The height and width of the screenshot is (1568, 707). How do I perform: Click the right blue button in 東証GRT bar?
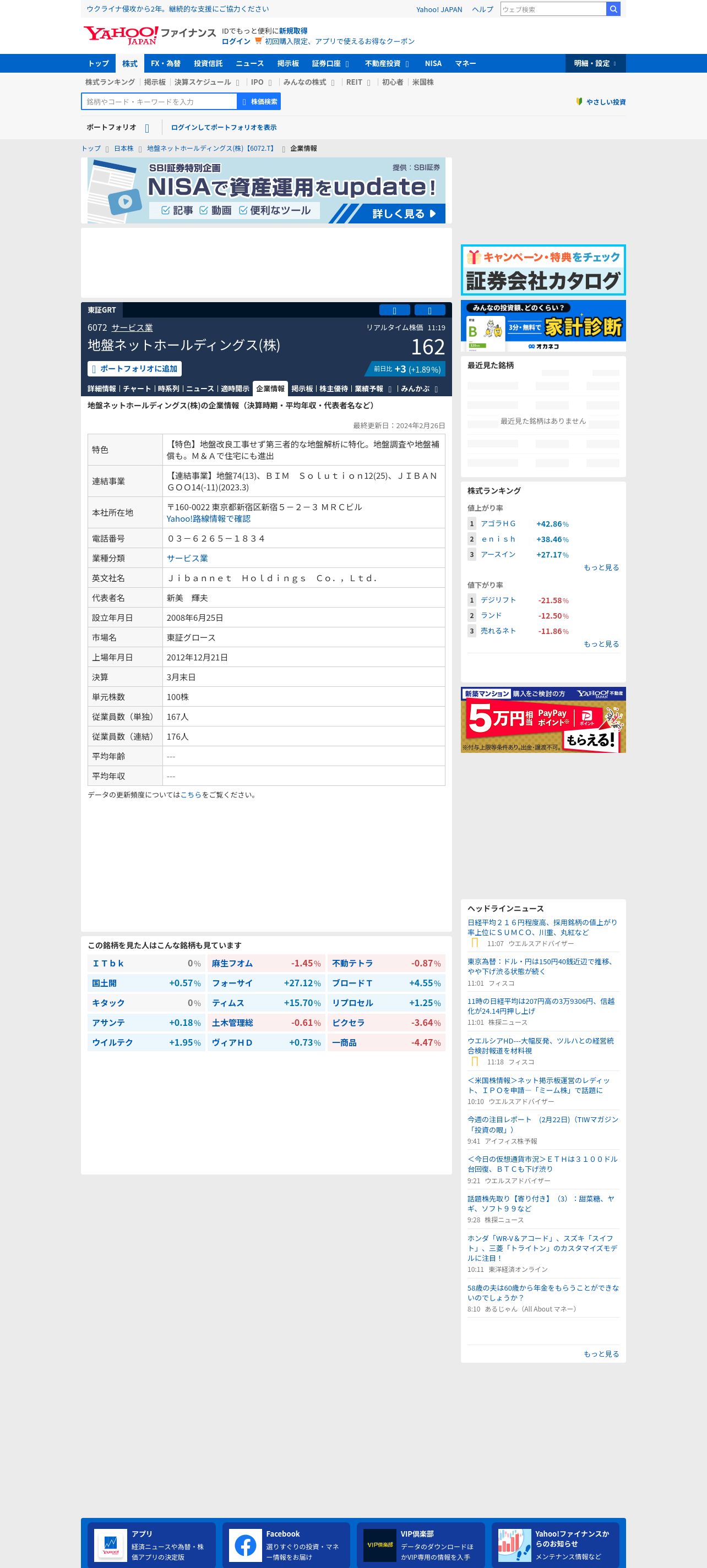[x=429, y=310]
